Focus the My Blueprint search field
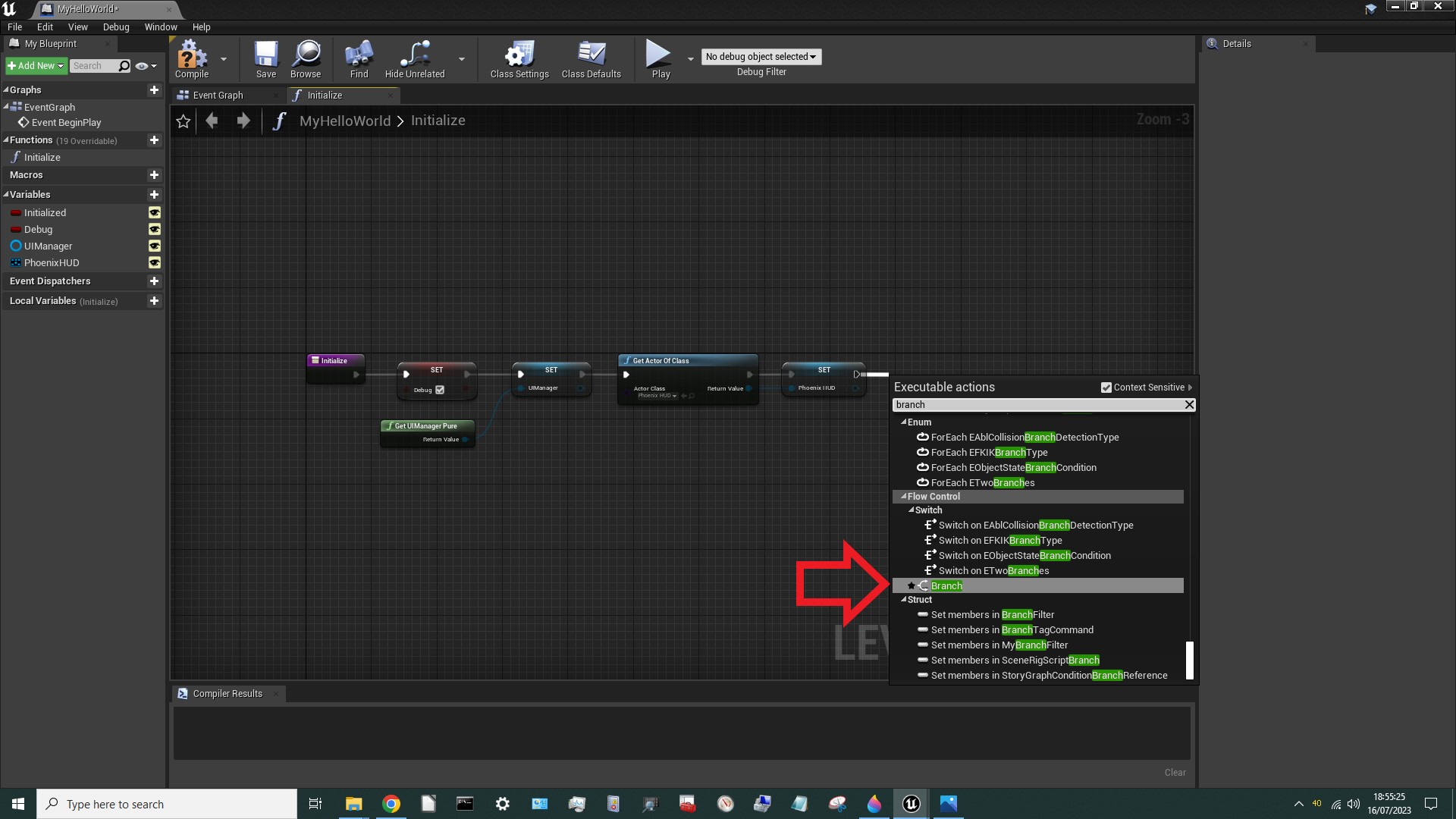The width and height of the screenshot is (1456, 819). point(94,66)
